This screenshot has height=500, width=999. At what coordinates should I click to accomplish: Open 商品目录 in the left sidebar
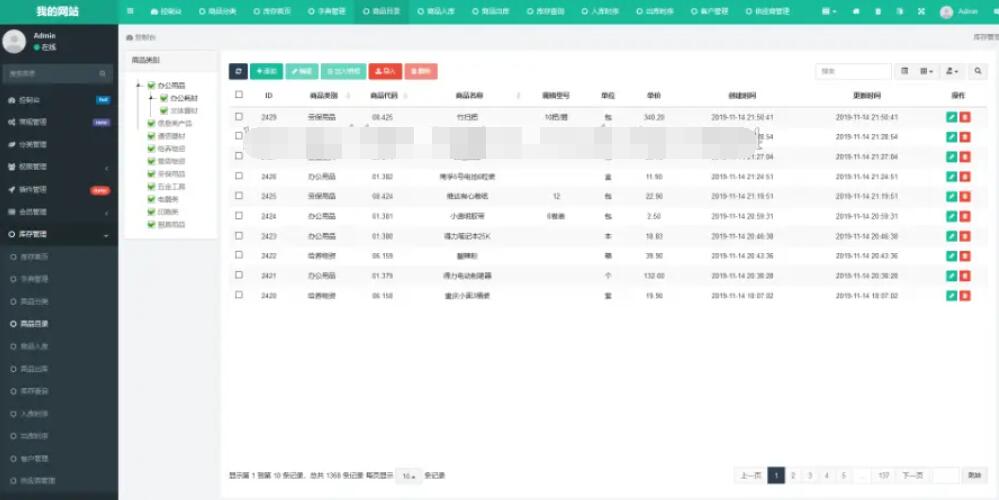pos(35,324)
